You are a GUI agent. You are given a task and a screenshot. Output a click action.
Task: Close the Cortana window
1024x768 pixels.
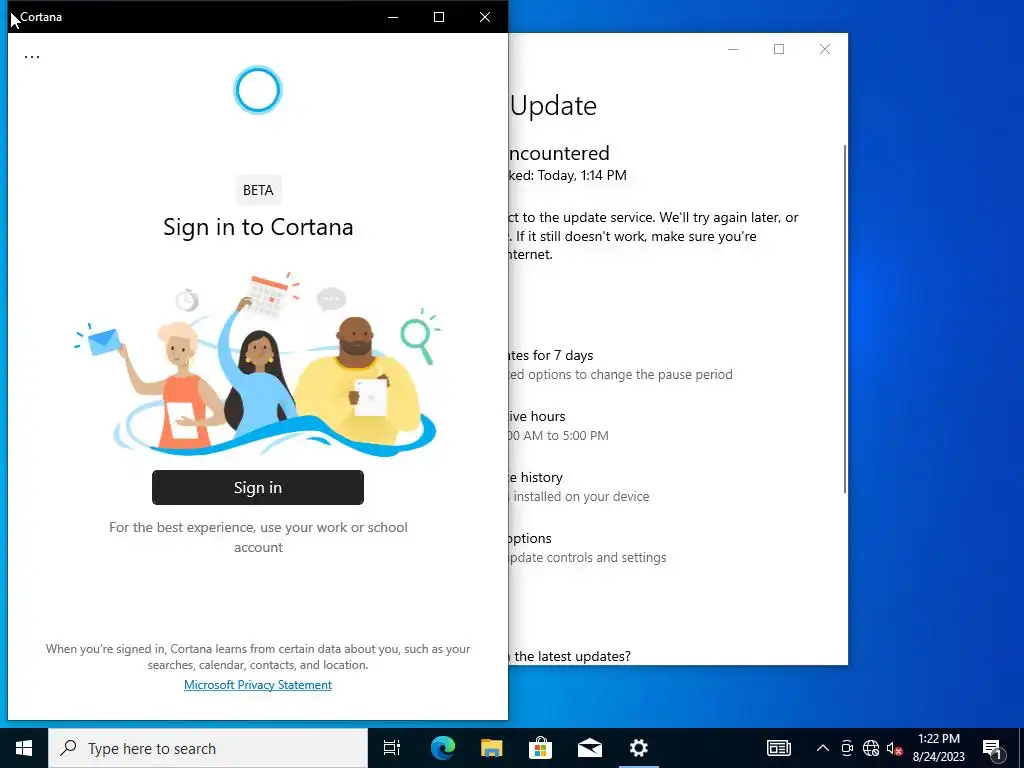(x=485, y=17)
